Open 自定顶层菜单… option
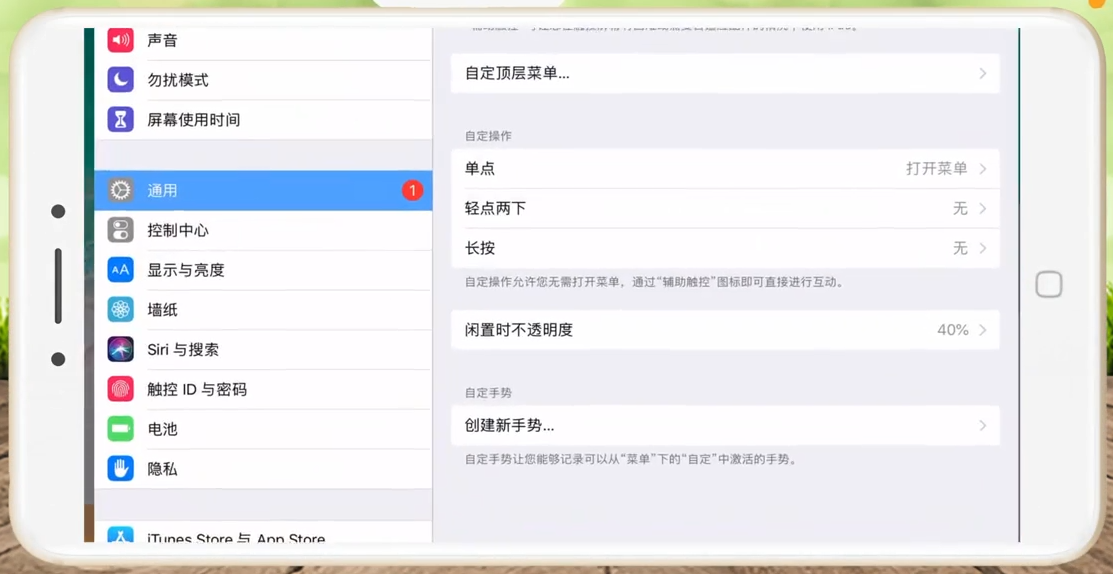1113x574 pixels. (x=725, y=73)
